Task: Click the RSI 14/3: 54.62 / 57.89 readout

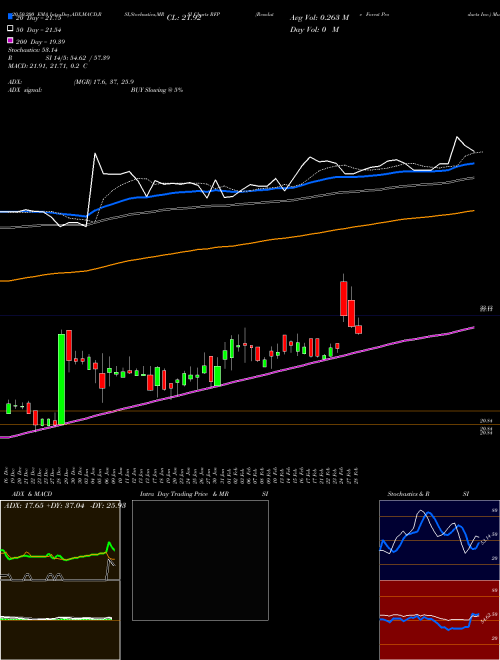Action: click(x=59, y=58)
